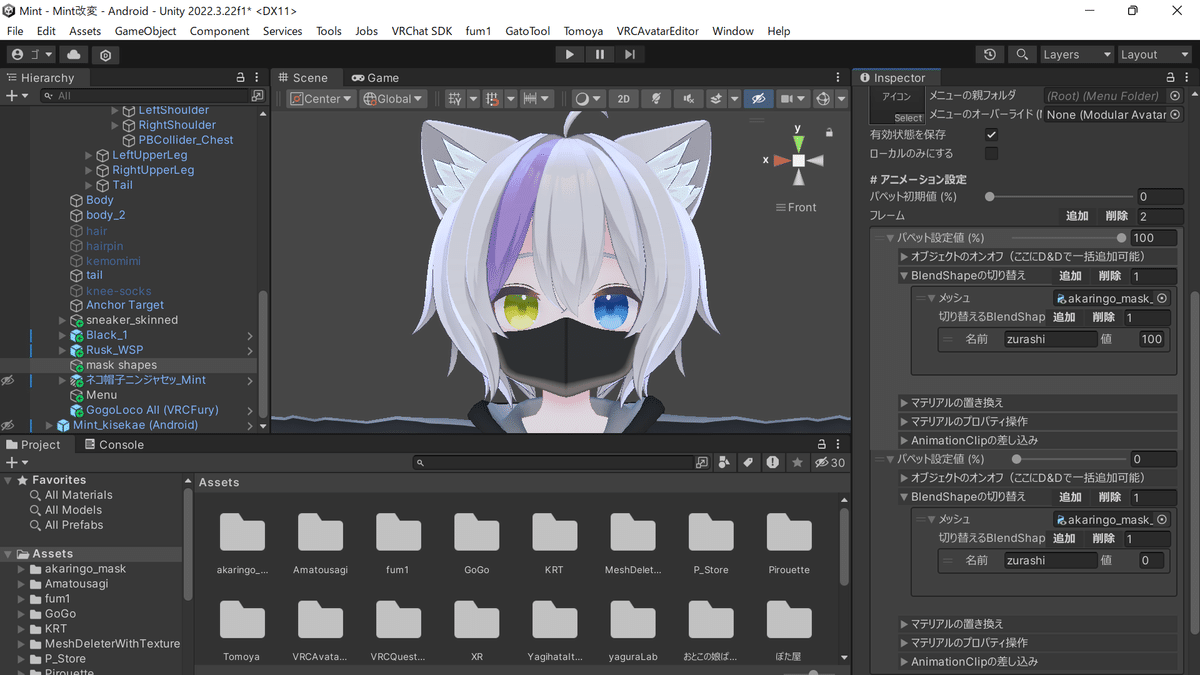Click 削除 next to フレーム
This screenshot has height=675, width=1200.
1116,216
